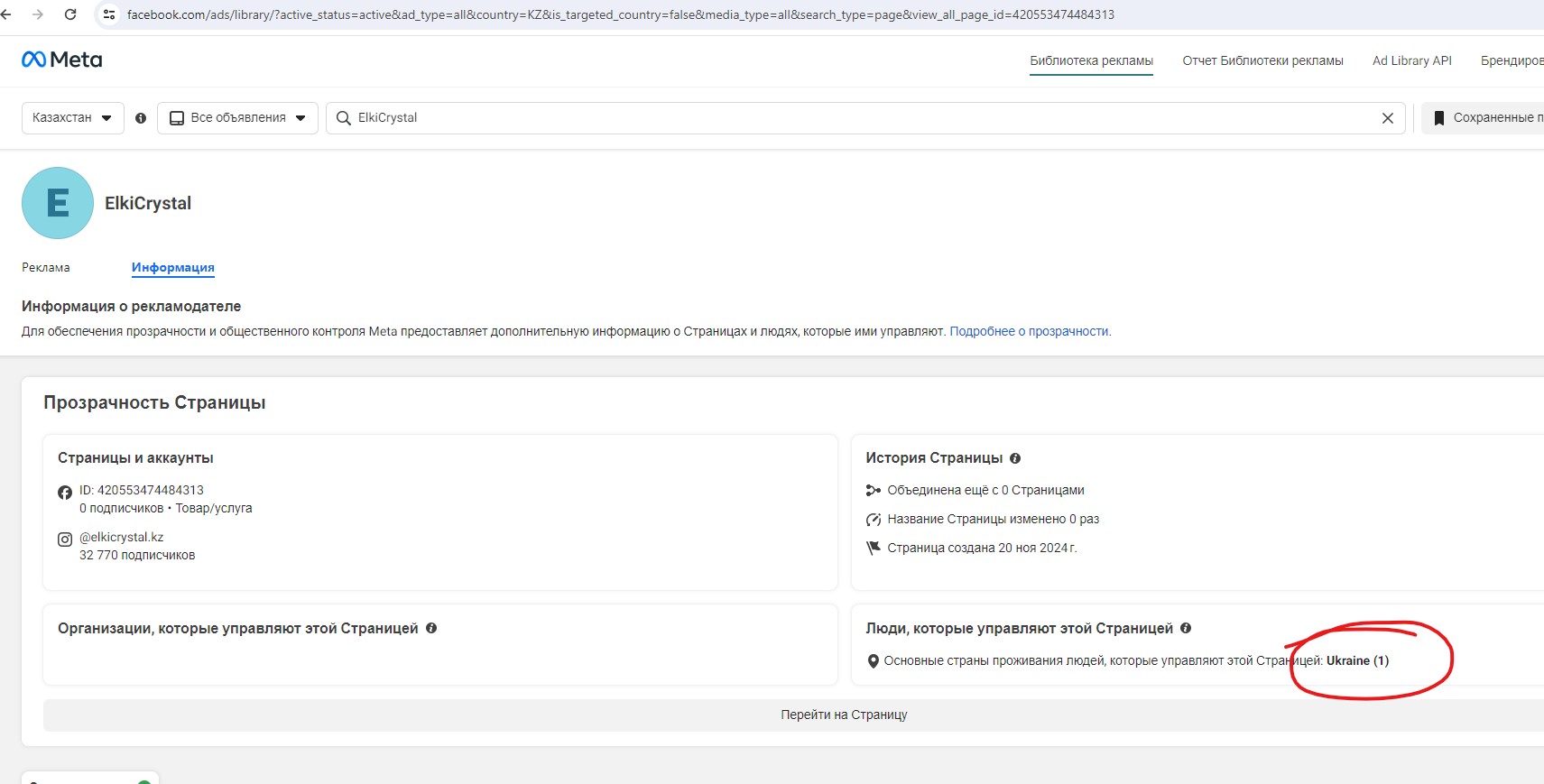Click info icon beside История Страницы

tap(1015, 458)
